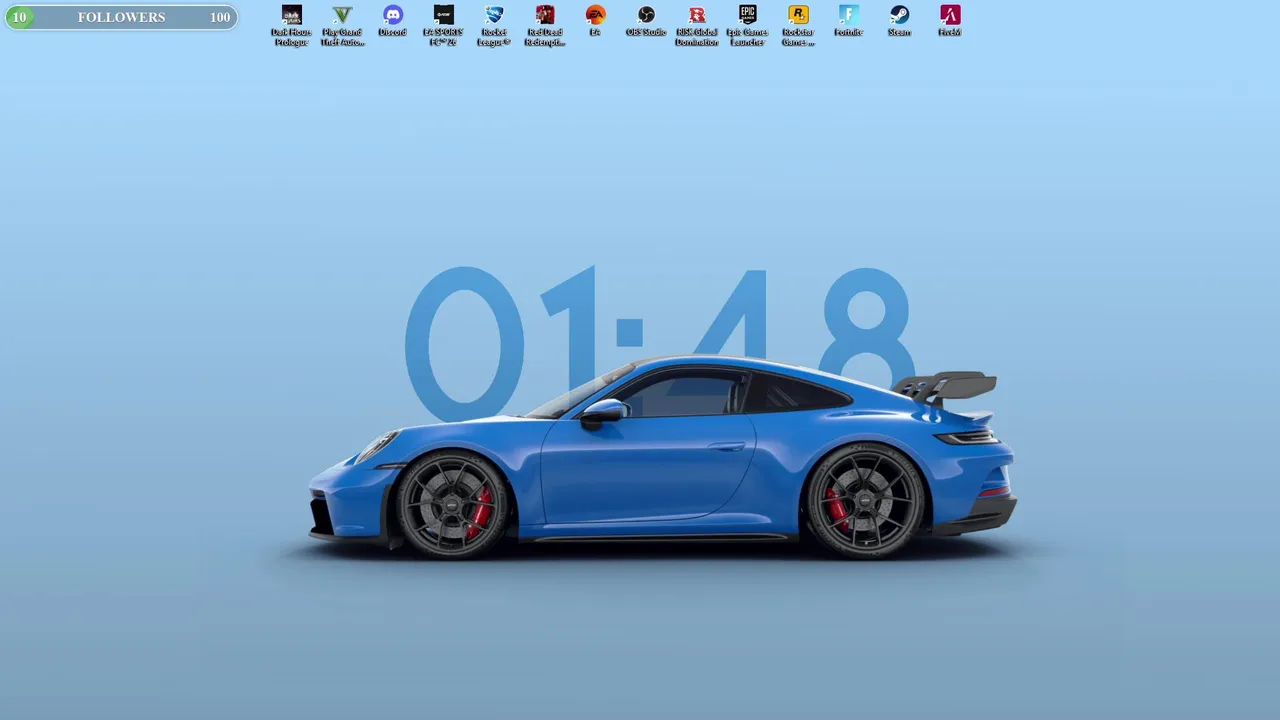
Task: Open the Rocket League shortcut
Action: 494,25
